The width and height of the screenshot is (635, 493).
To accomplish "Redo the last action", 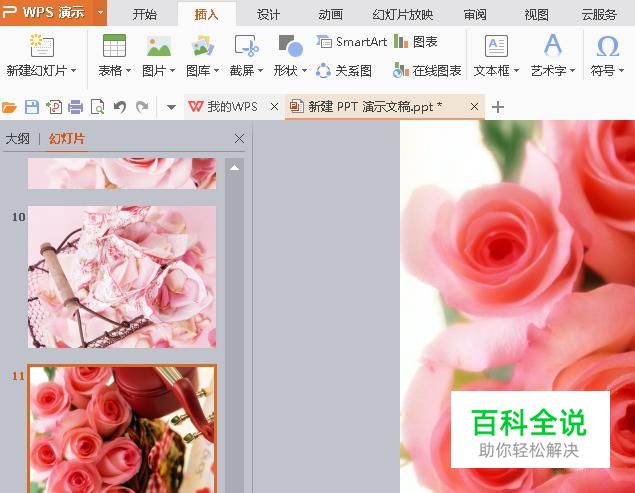I will [142, 107].
